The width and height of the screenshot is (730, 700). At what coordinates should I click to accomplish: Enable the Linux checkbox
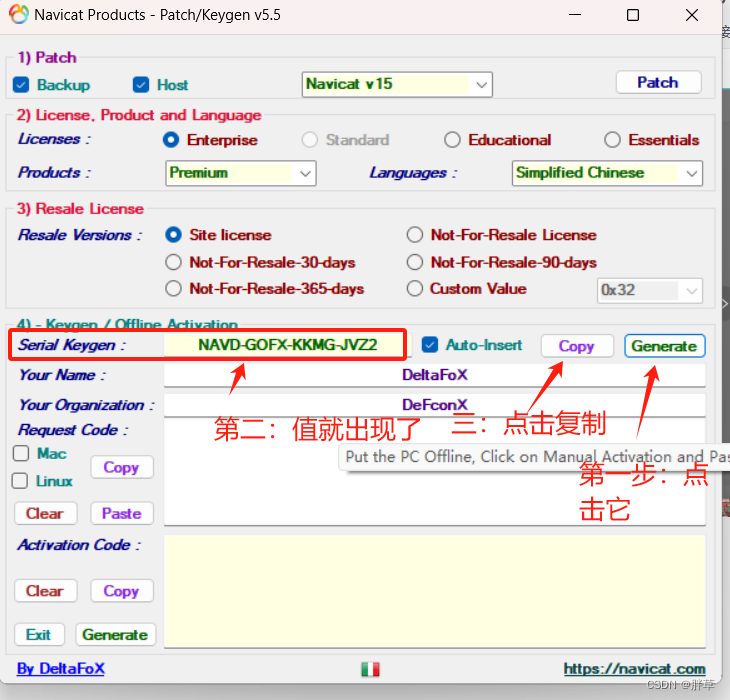coord(20,481)
